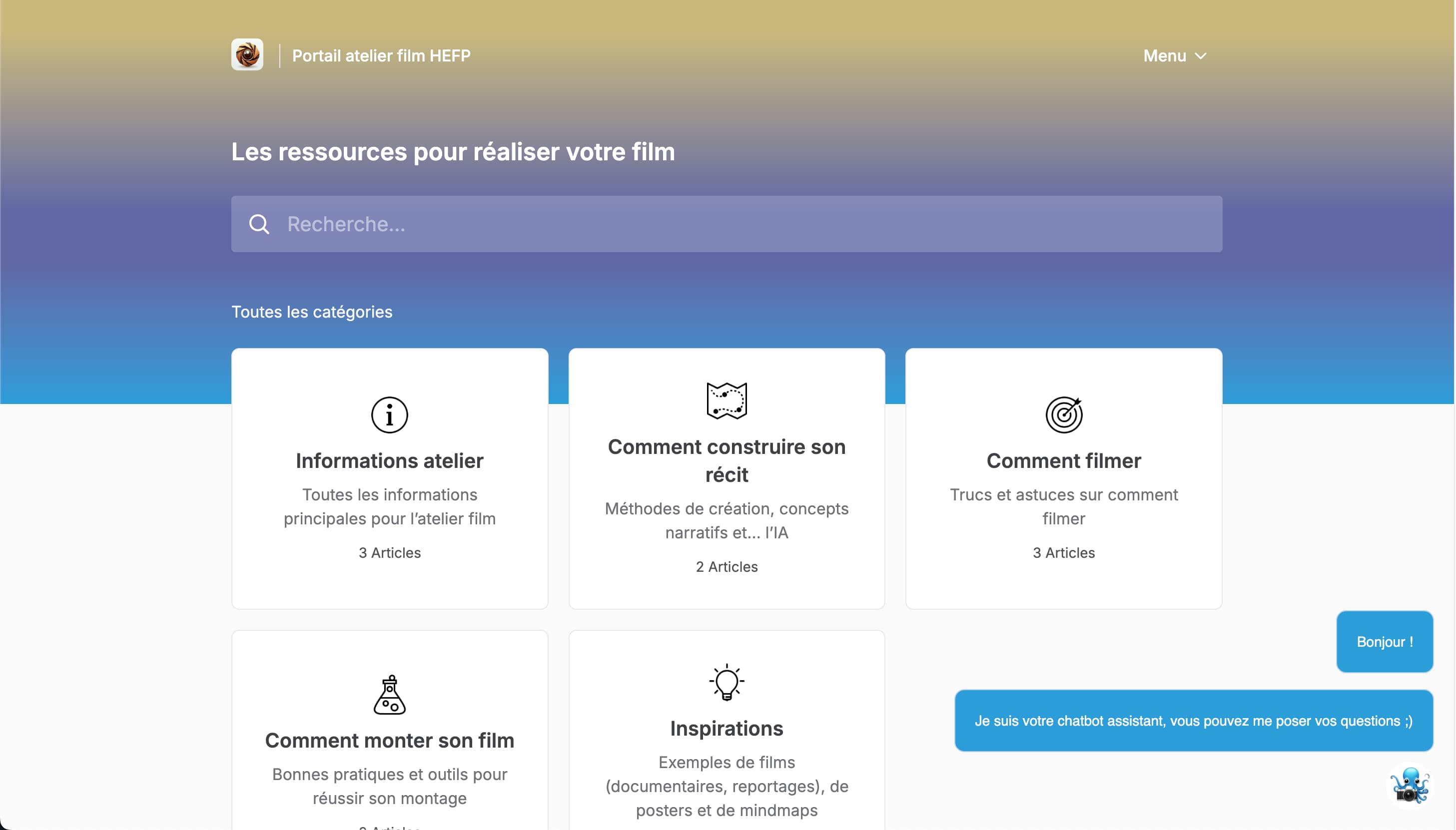
Task: Expand the Menu dropdown
Action: 1165,56
